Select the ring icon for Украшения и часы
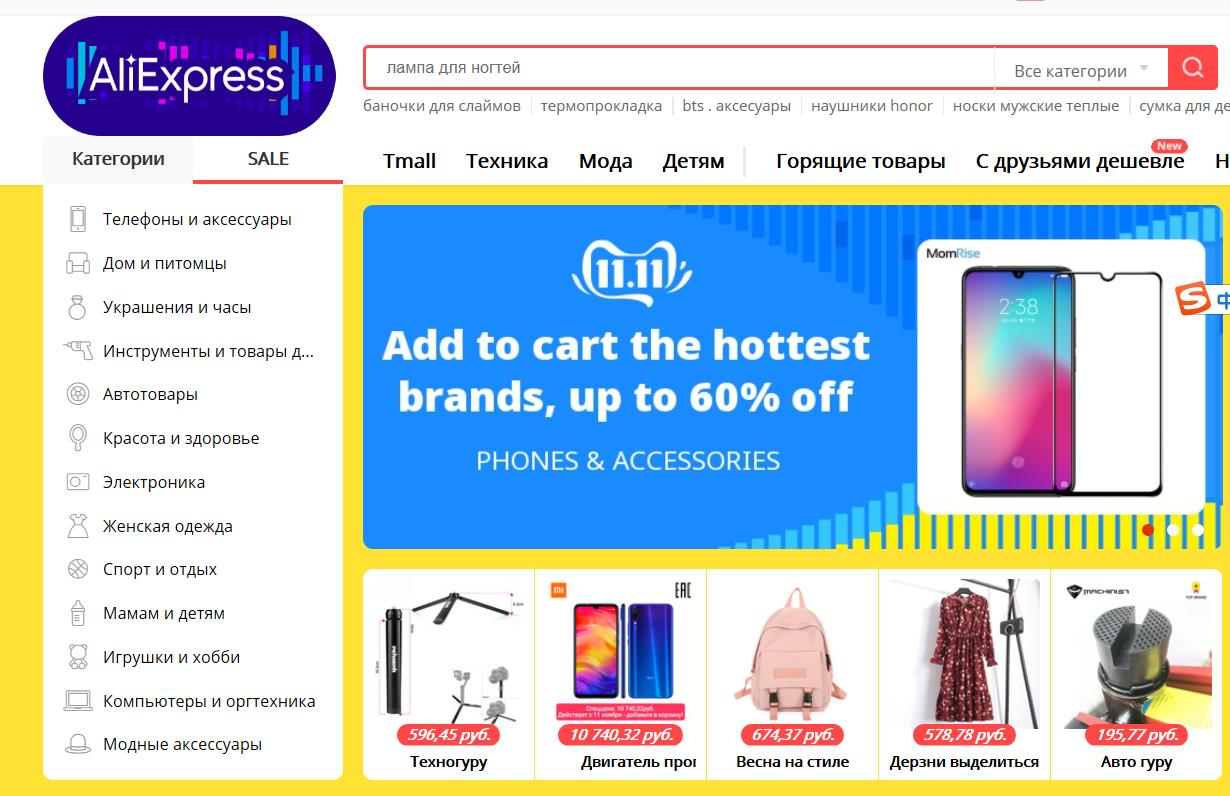This screenshot has width=1230, height=796. [x=78, y=307]
